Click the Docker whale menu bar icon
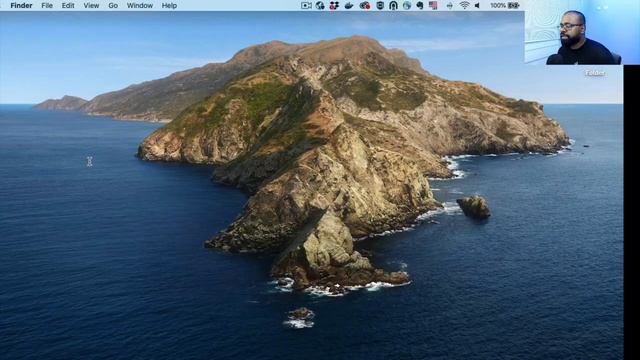 tap(349, 6)
